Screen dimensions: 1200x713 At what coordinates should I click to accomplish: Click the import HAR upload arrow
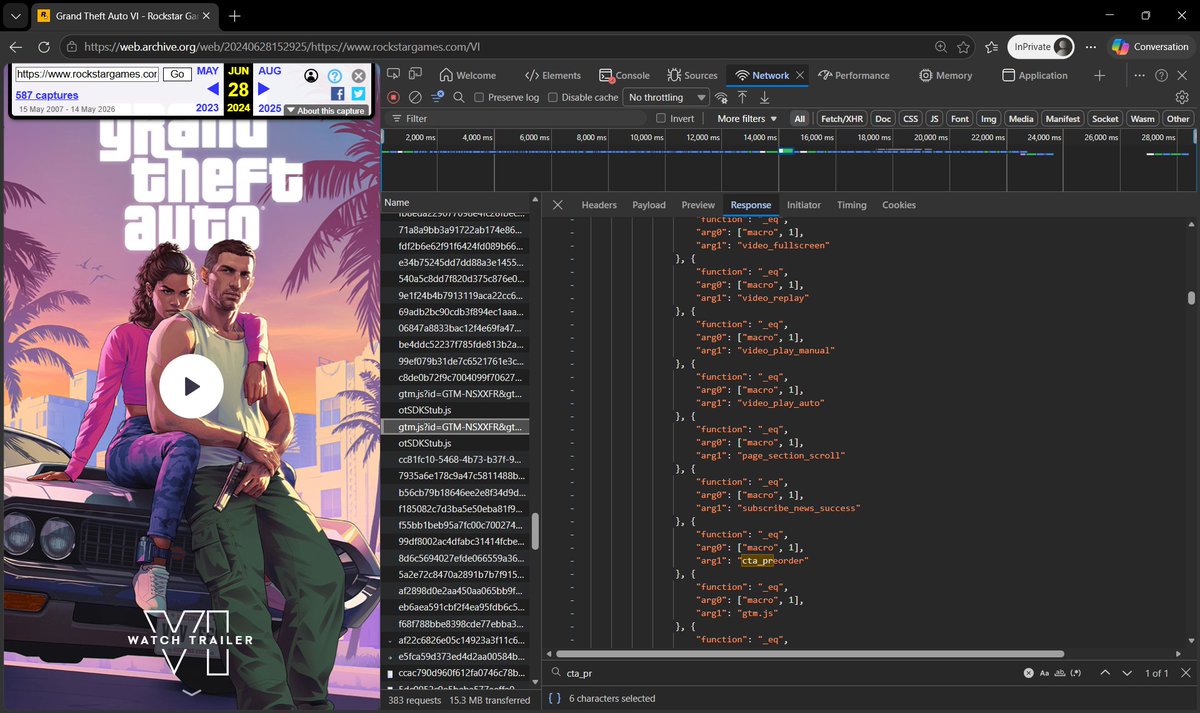click(742, 97)
